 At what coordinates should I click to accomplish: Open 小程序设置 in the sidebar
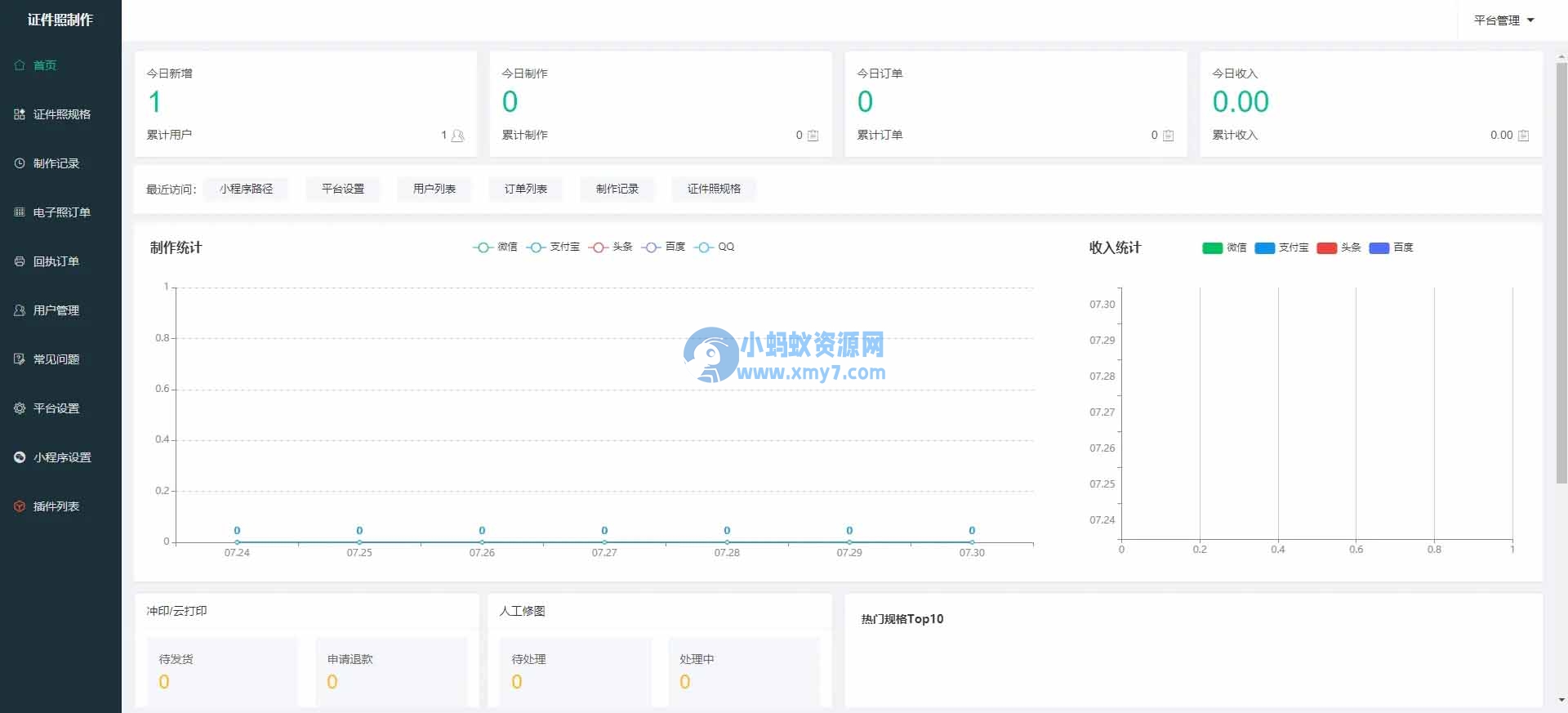pos(60,457)
